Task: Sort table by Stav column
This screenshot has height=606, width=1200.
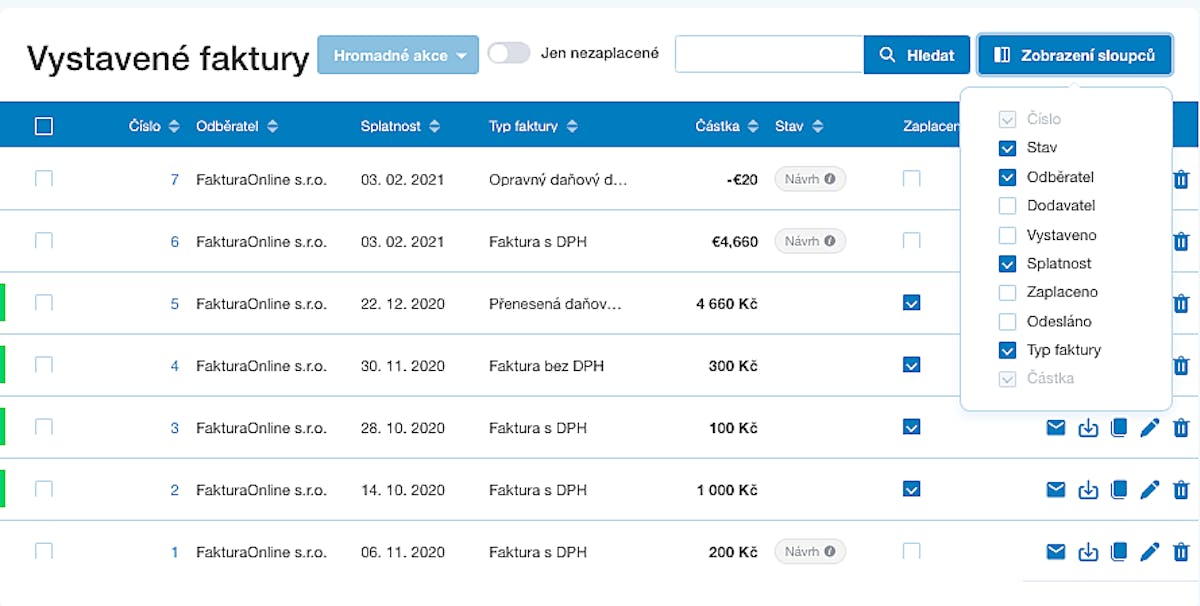Action: click(x=799, y=126)
